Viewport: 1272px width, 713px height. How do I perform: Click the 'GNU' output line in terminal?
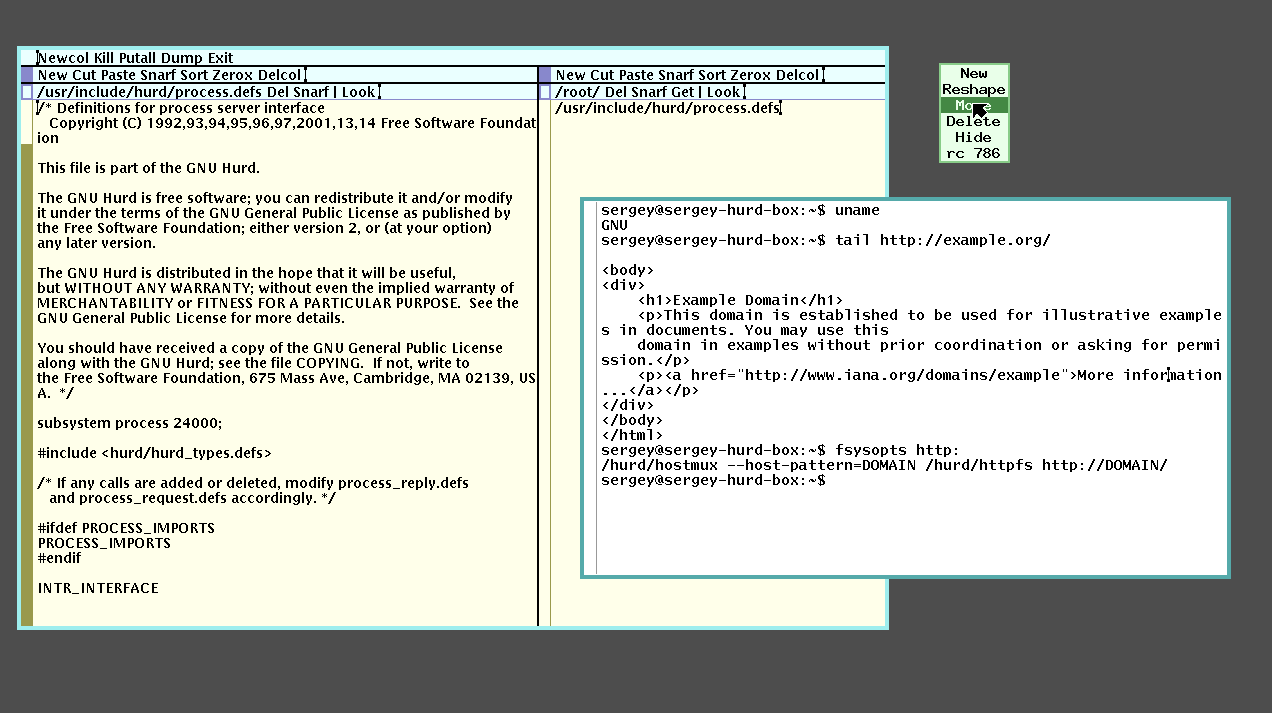(x=614, y=225)
